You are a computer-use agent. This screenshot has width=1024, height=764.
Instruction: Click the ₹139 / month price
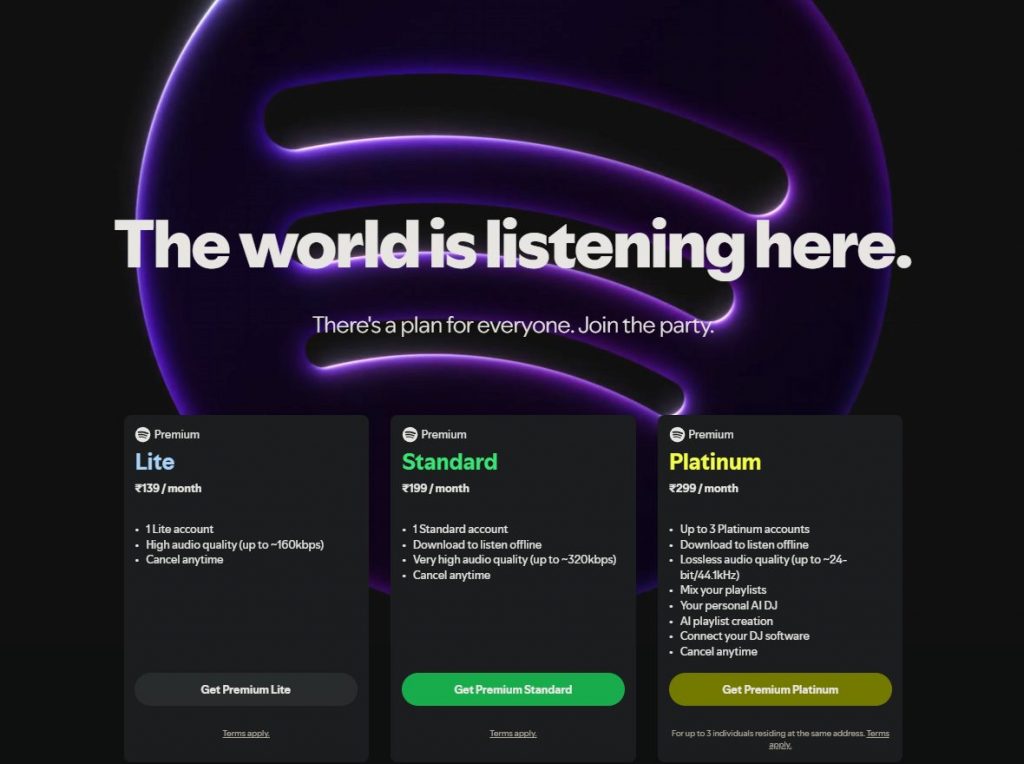tap(168, 488)
